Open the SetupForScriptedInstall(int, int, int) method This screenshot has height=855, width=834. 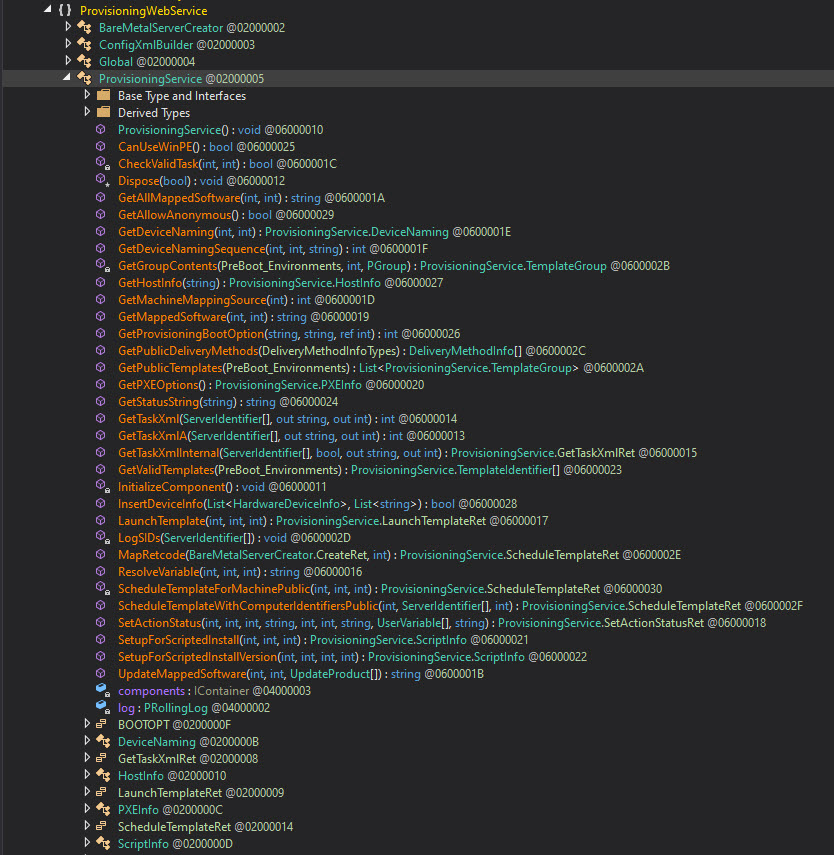pos(323,640)
